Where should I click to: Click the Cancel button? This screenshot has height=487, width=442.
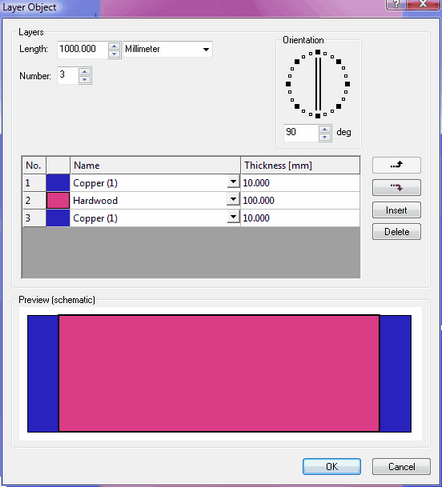(401, 466)
